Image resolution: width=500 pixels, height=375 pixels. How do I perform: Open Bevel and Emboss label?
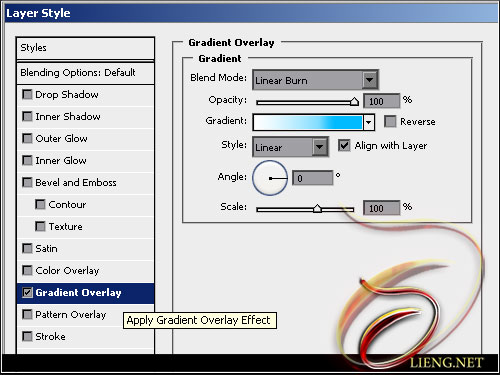[76, 183]
